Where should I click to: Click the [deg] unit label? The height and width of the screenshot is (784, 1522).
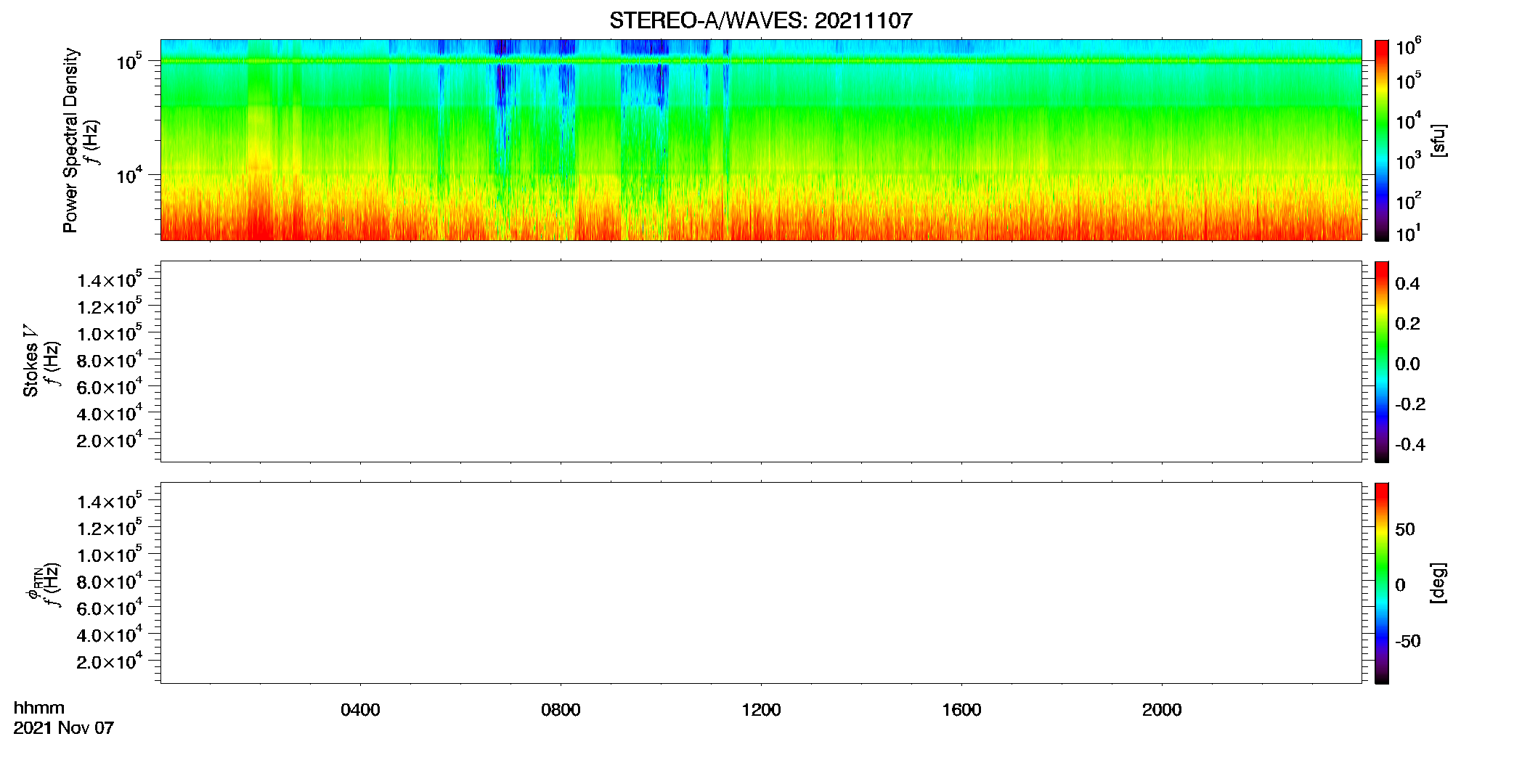pyautogui.click(x=1438, y=583)
